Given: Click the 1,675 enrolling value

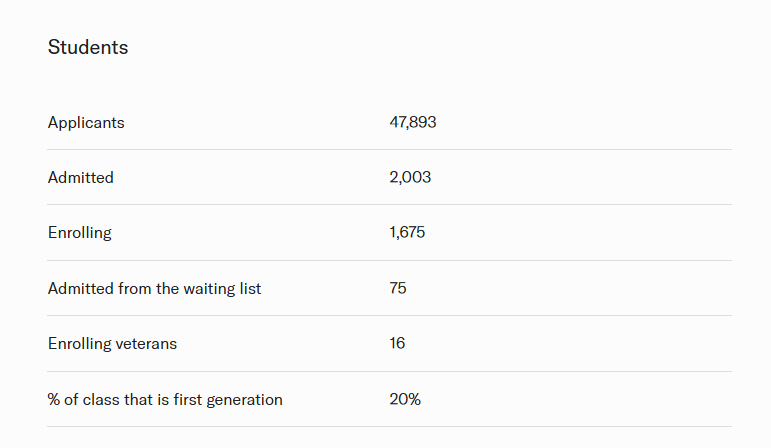Looking at the screenshot, I should [x=408, y=233].
